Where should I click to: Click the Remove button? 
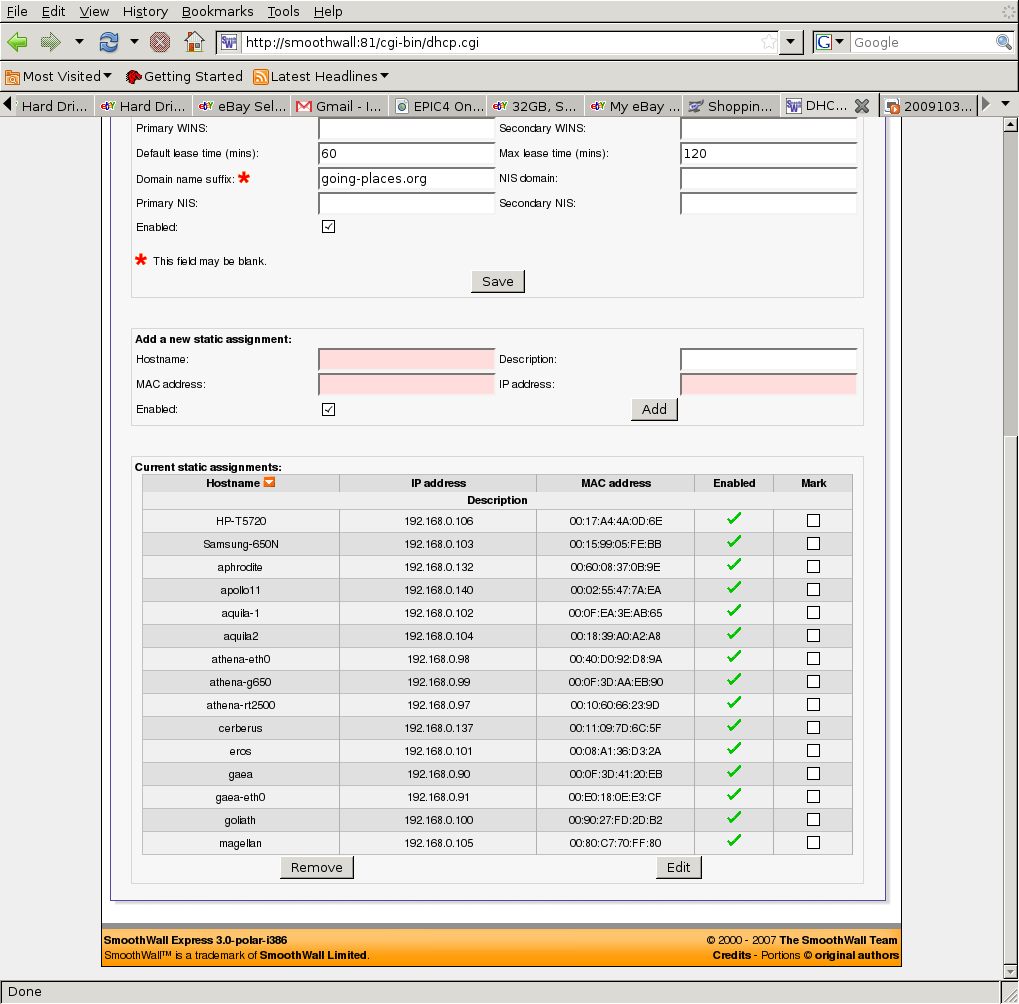[x=316, y=867]
